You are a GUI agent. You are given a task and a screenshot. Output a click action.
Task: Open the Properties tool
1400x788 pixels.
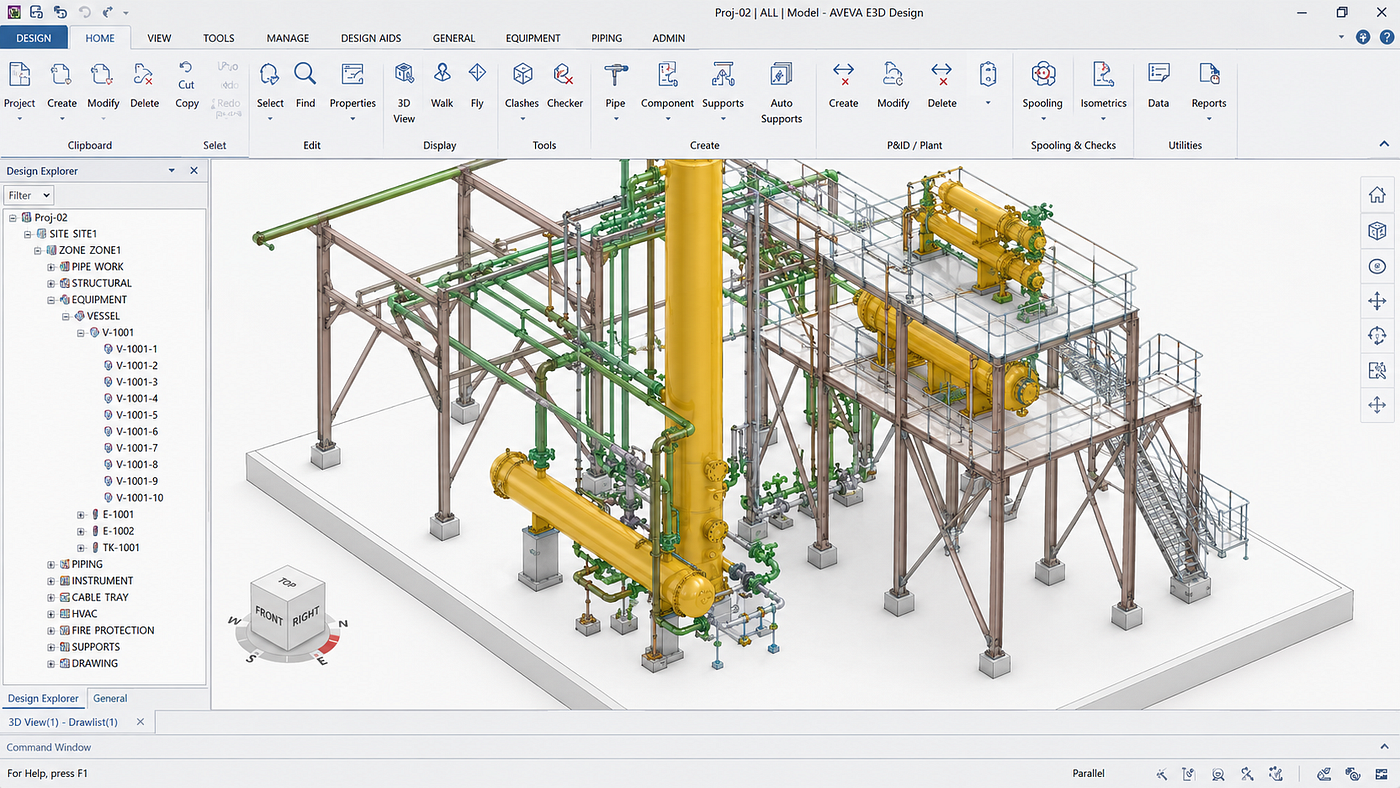click(x=352, y=85)
